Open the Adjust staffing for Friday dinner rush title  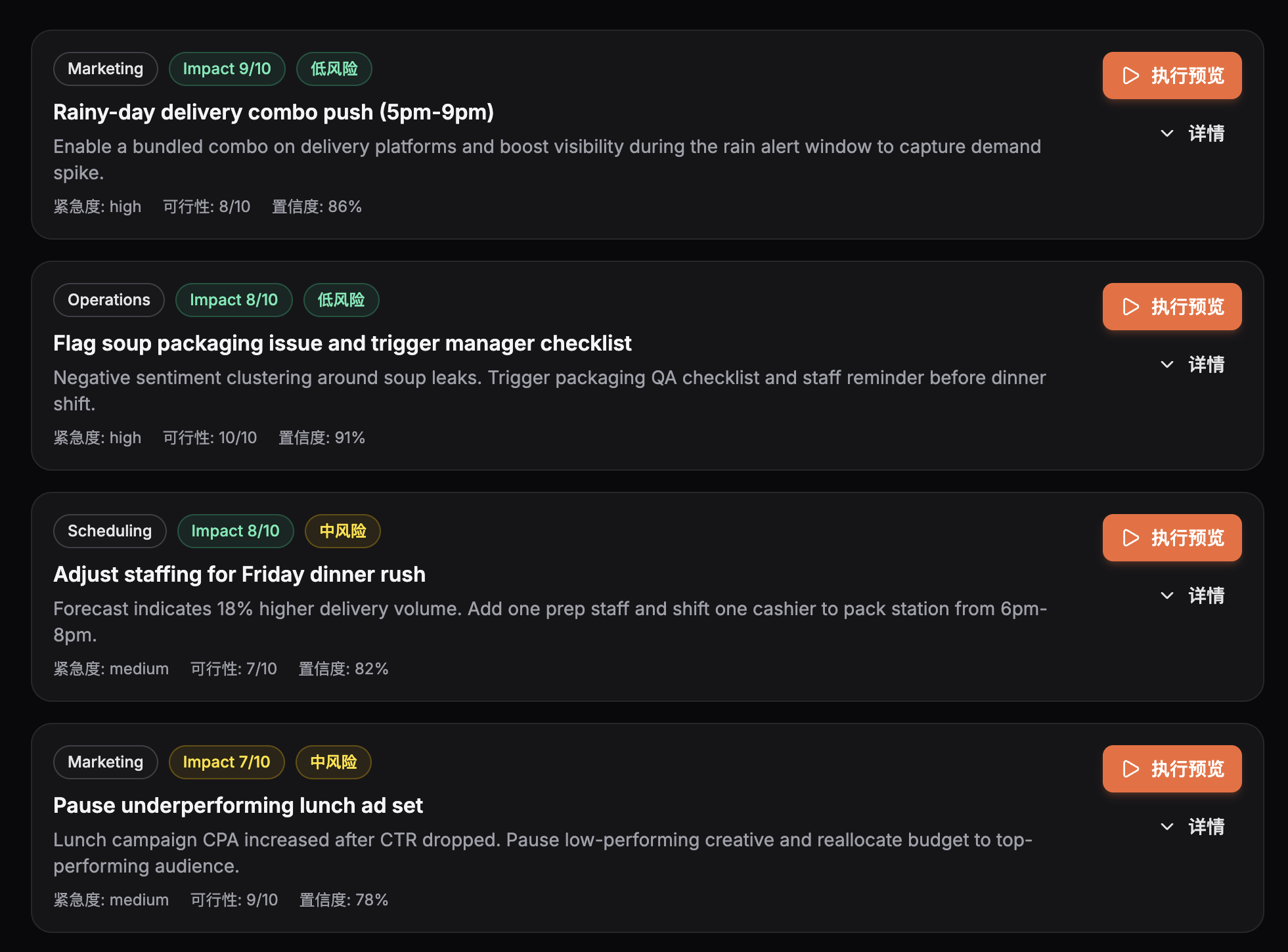239,574
